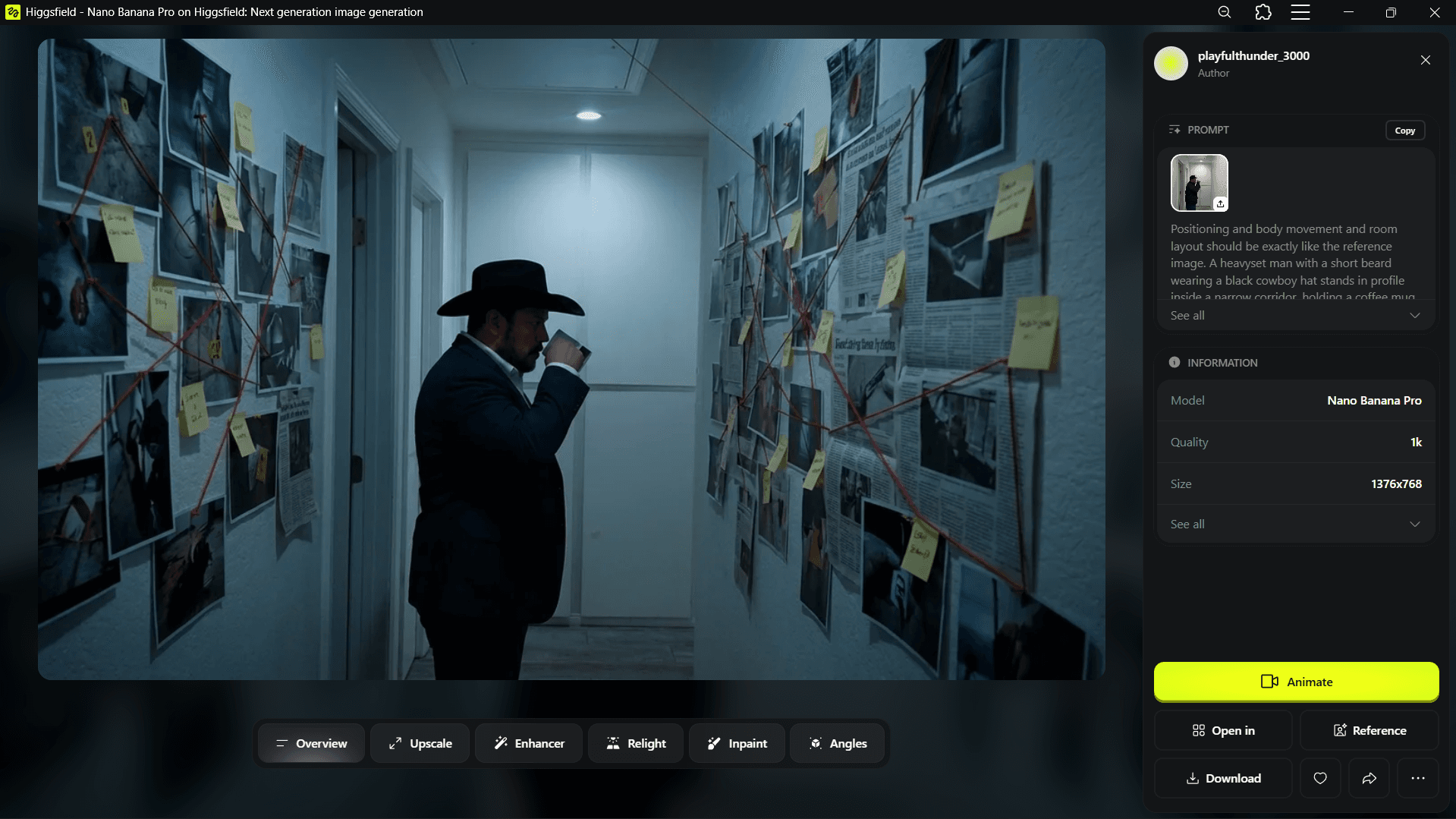Image resolution: width=1456 pixels, height=819 pixels.
Task: Select the Relight tool
Action: (635, 743)
